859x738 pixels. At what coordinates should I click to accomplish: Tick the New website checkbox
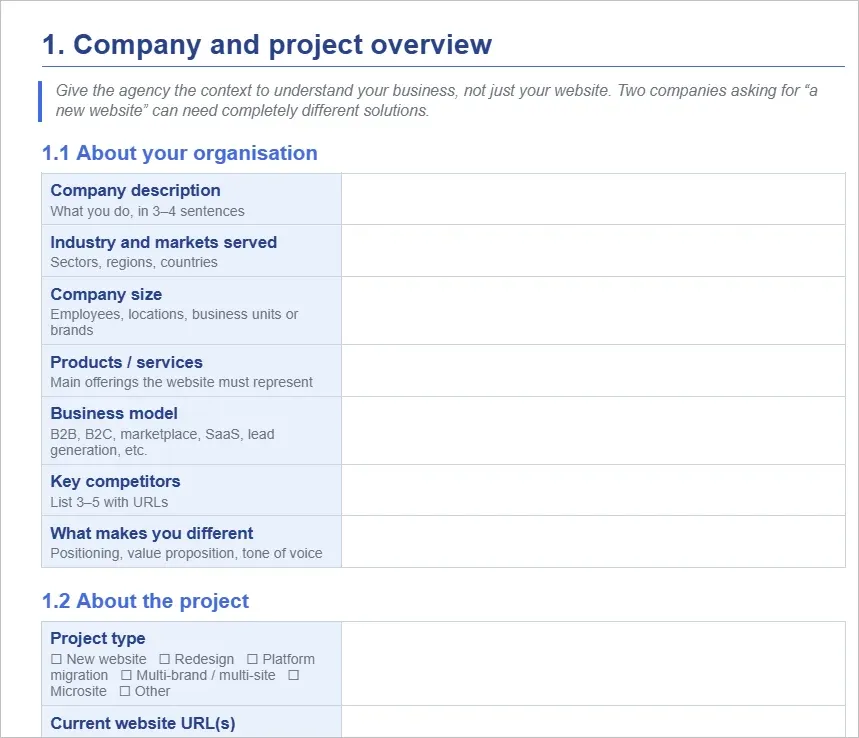(x=56, y=659)
